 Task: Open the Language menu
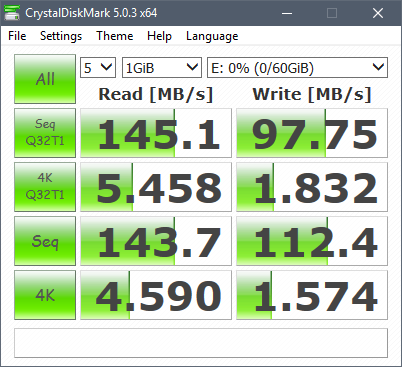(x=212, y=36)
